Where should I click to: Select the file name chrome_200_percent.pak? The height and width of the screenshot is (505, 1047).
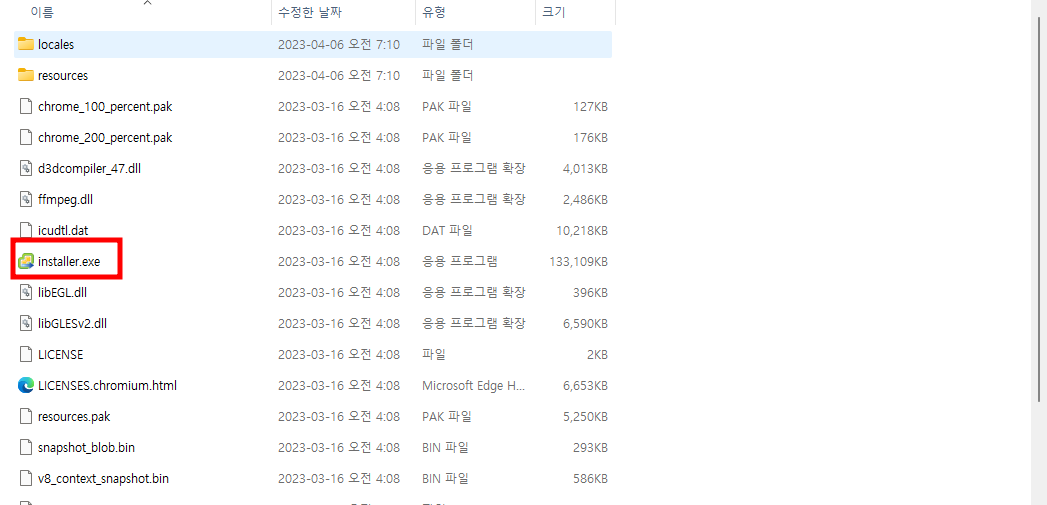coord(106,138)
